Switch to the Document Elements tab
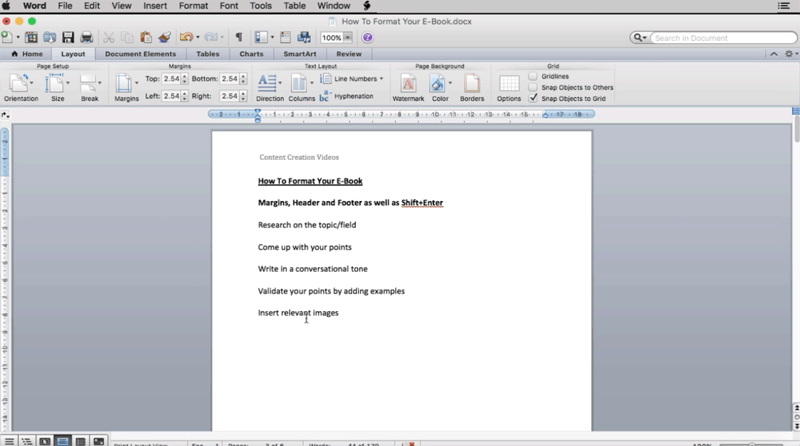Viewport: 800px width, 446px height. click(140, 54)
